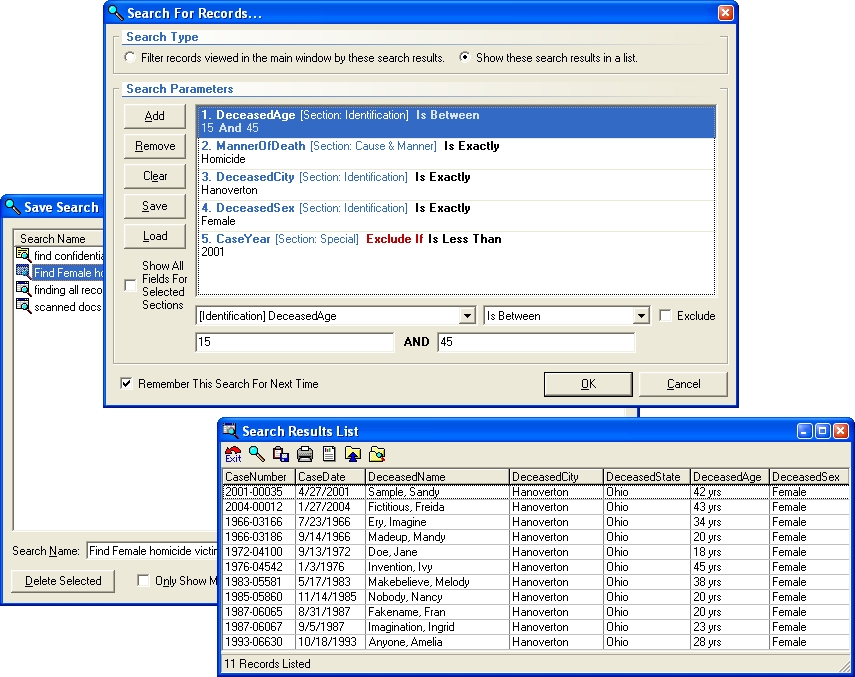Click Delete Selected in Save Search window
The width and height of the screenshot is (855, 677).
(x=63, y=581)
